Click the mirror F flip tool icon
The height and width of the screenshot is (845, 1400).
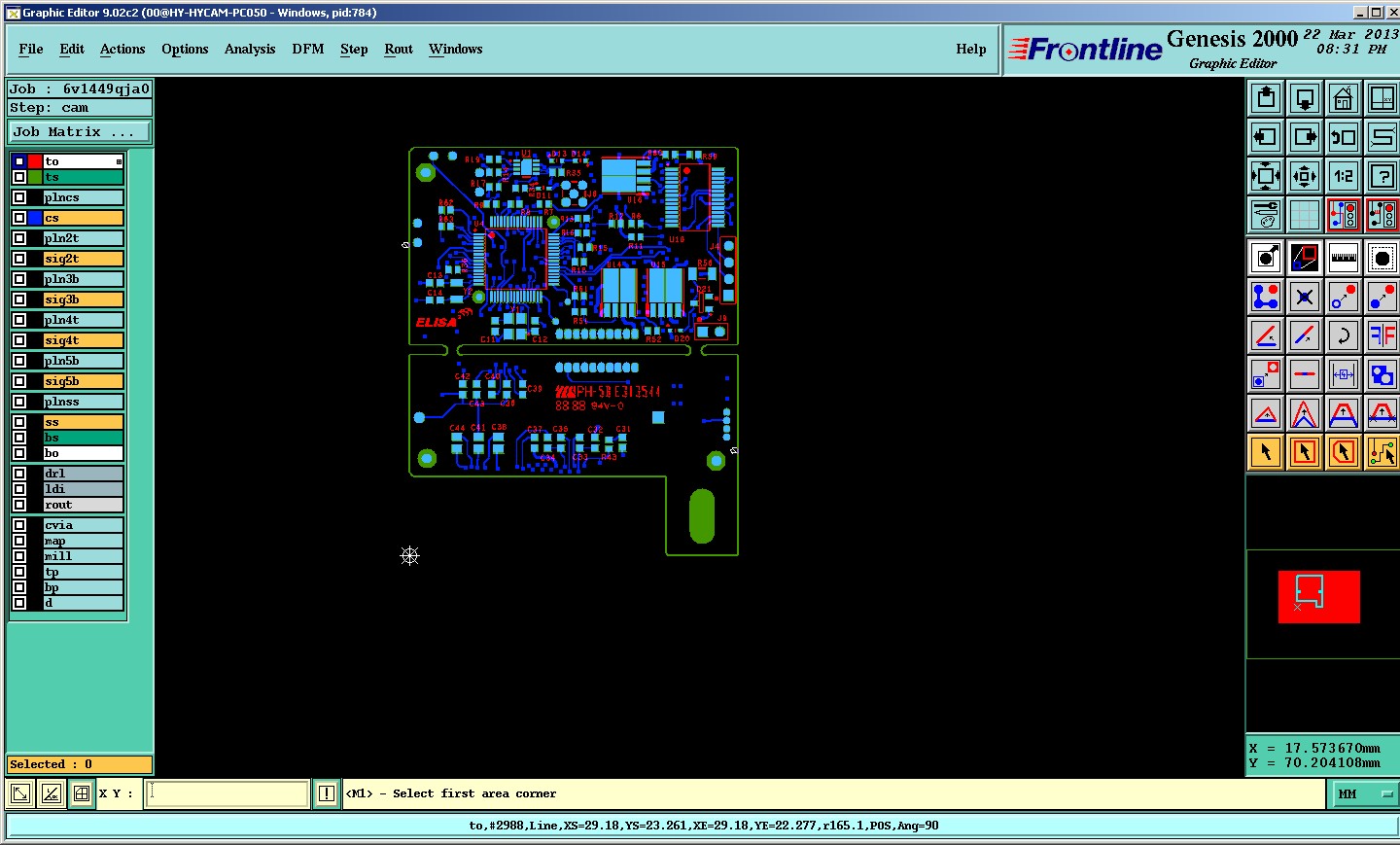(x=1382, y=335)
